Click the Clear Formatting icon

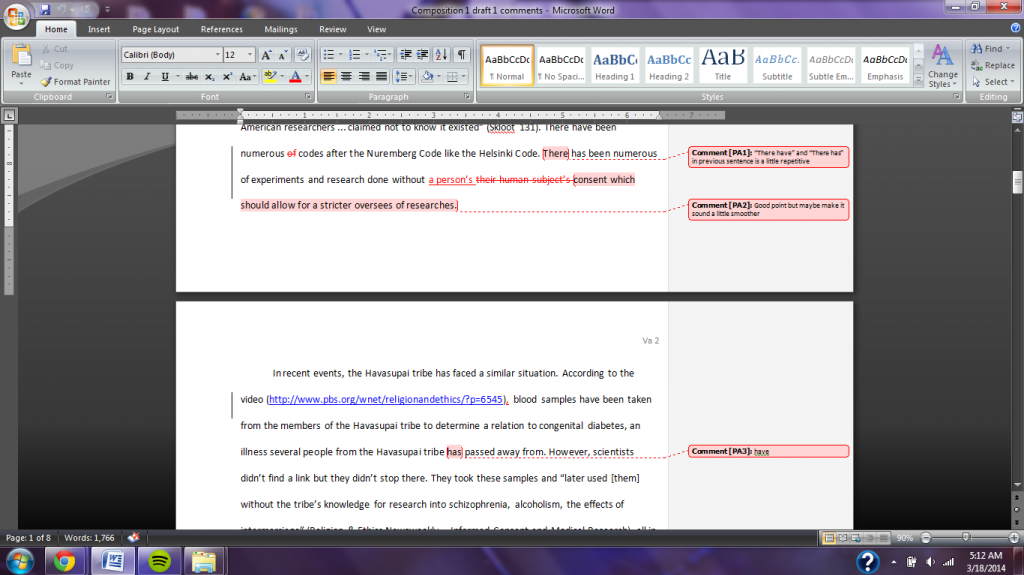click(304, 55)
